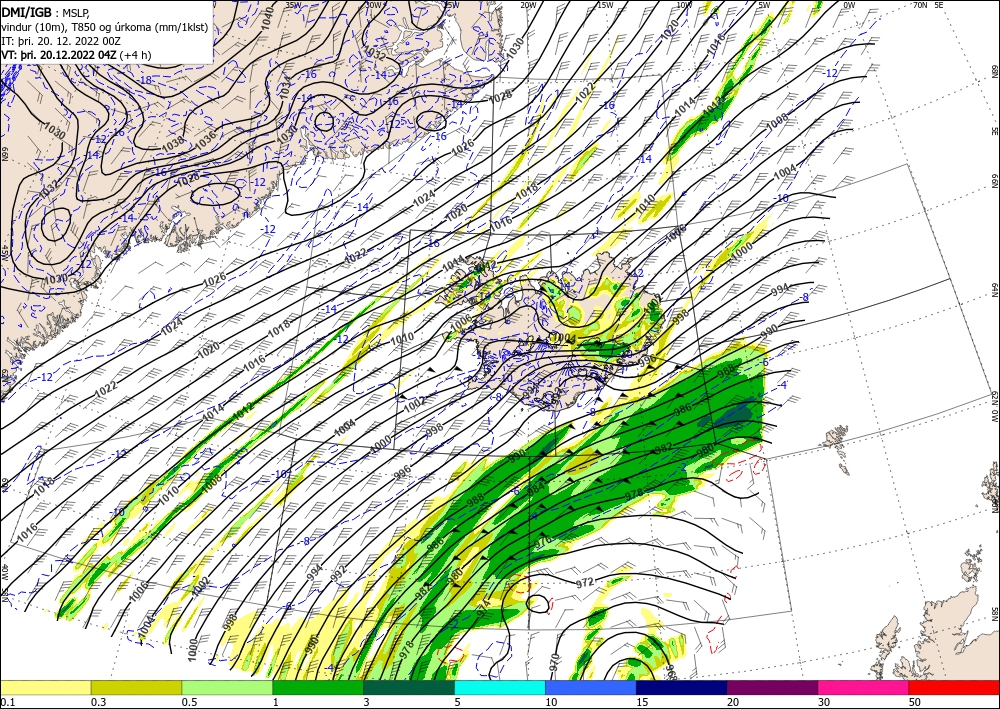Click the purple 20–30 mm legend swatch

pyautogui.click(x=772, y=687)
